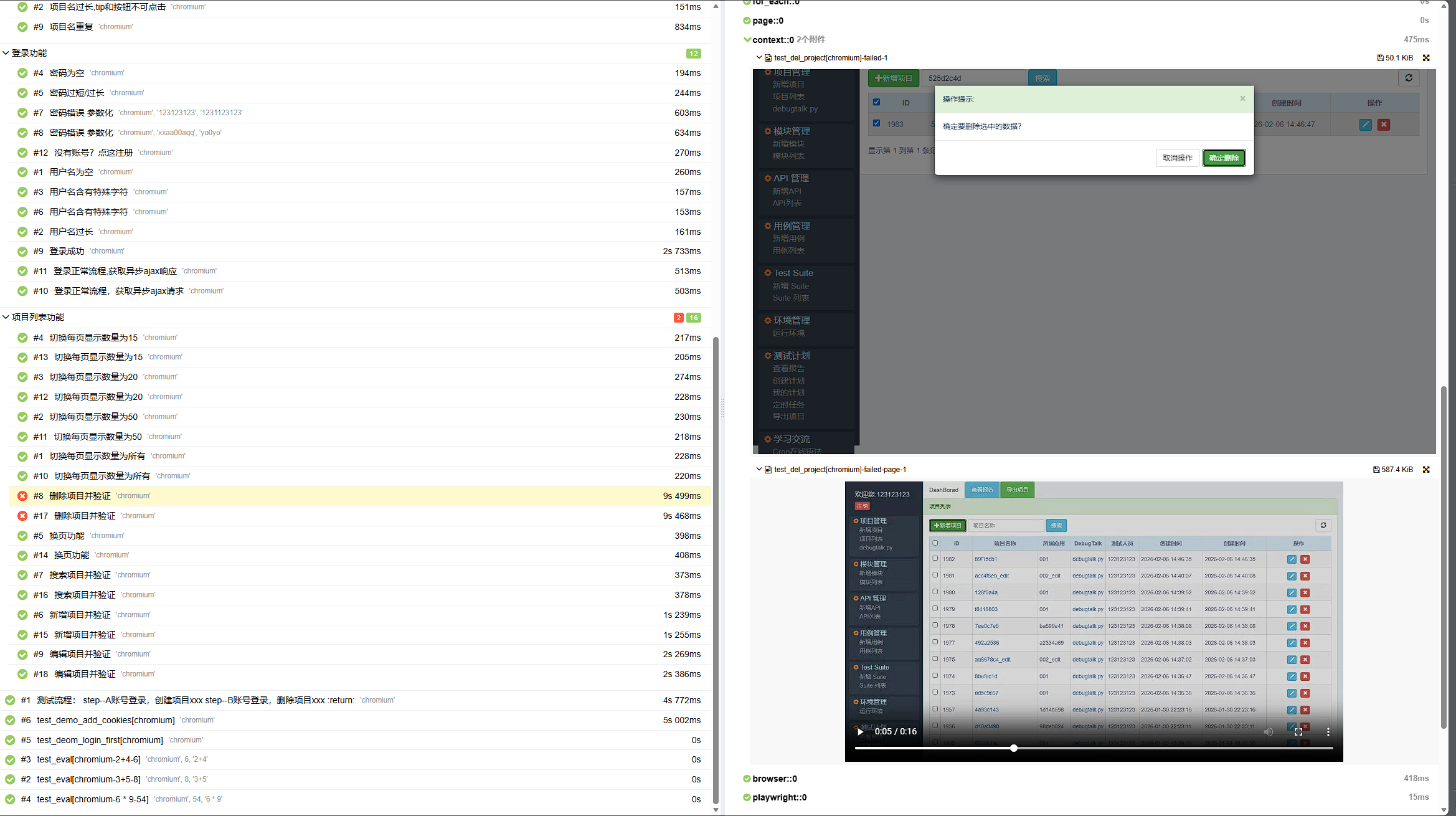Click the failed-1 screenshot image preview
The width and height of the screenshot is (1456, 816).
pos(1094,262)
